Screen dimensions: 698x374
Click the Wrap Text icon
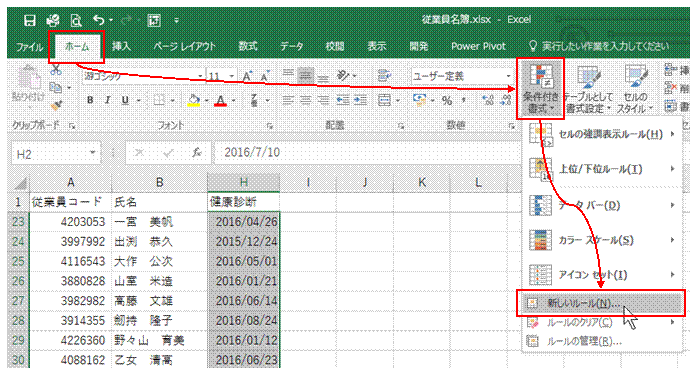[384, 76]
